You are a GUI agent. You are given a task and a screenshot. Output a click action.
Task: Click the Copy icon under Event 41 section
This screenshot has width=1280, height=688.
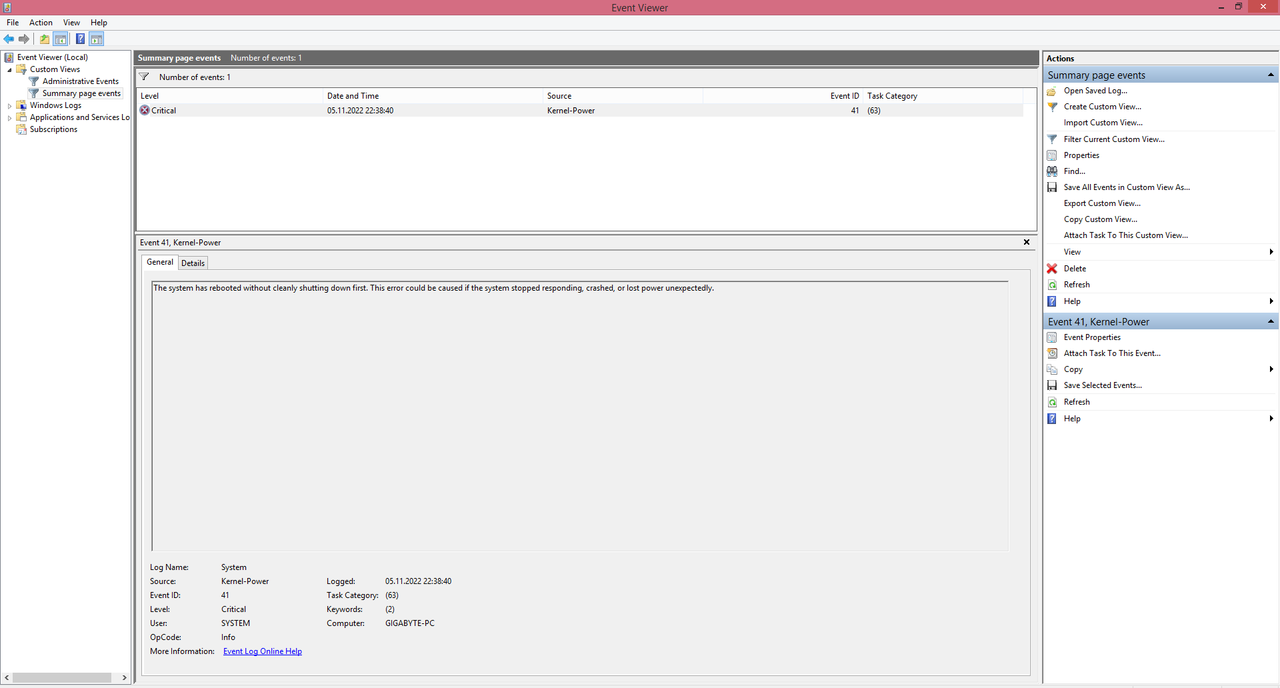coord(1052,369)
